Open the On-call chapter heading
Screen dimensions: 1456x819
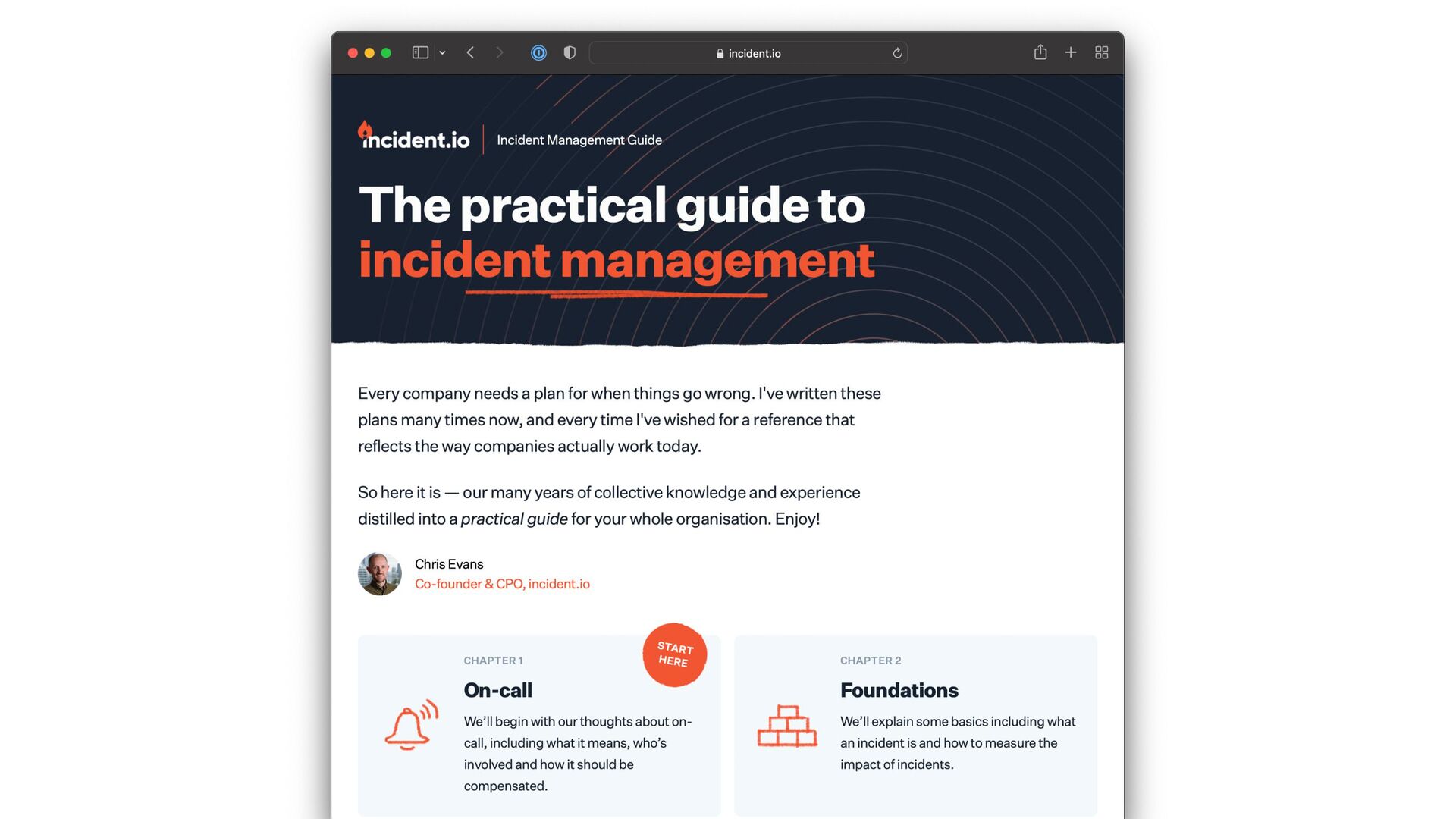click(x=498, y=690)
